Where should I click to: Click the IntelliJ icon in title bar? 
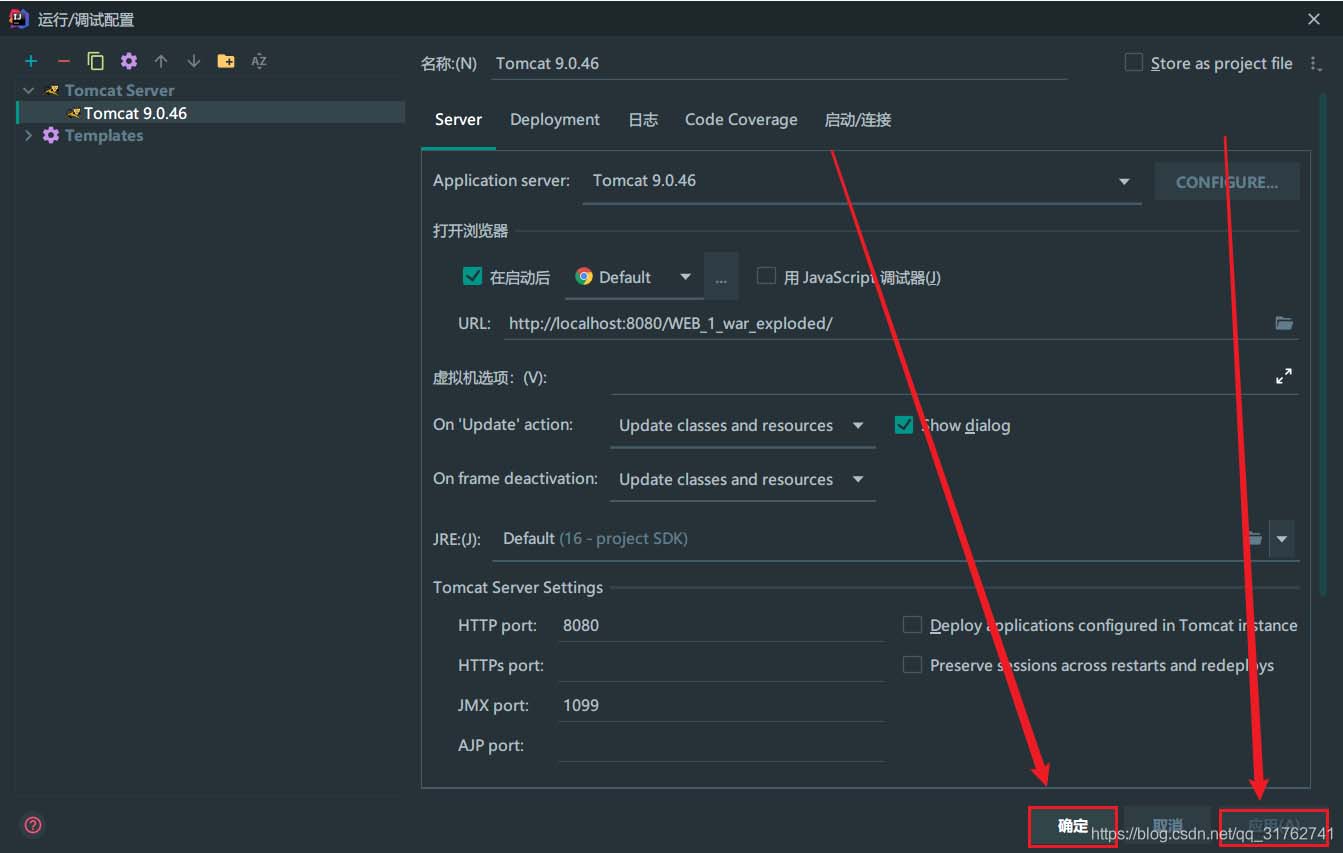pyautogui.click(x=19, y=18)
